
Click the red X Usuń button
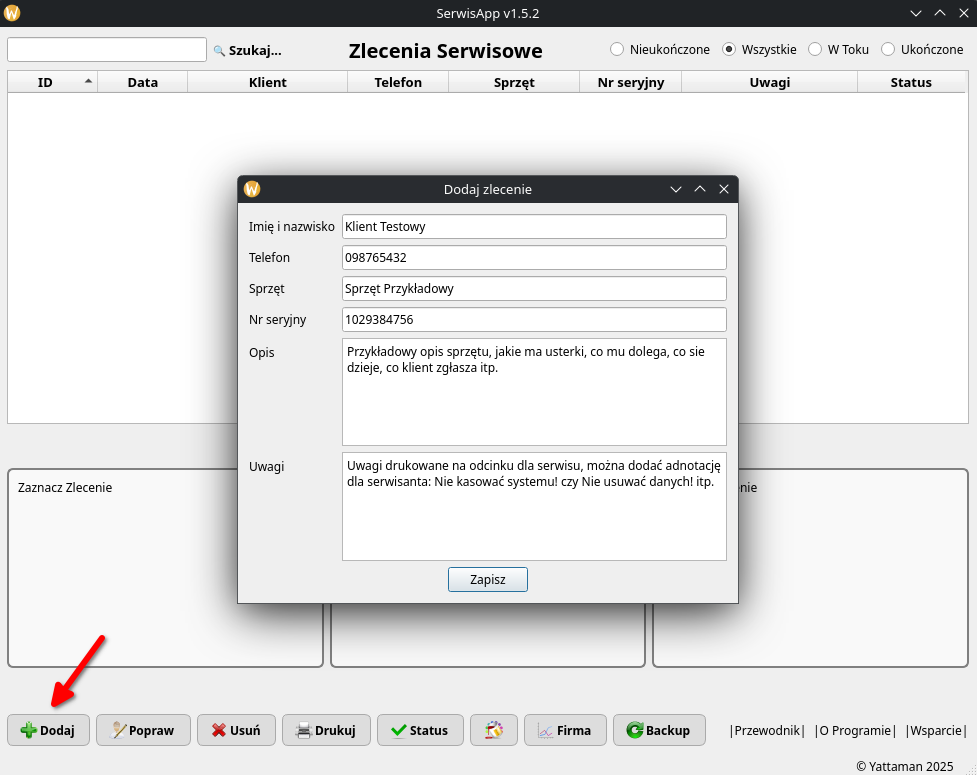(x=236, y=730)
